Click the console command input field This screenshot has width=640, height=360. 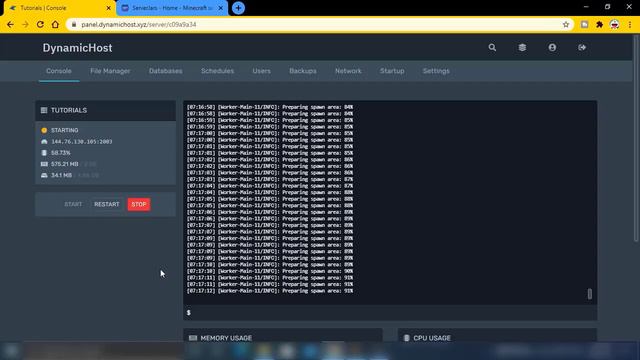[x=390, y=312]
